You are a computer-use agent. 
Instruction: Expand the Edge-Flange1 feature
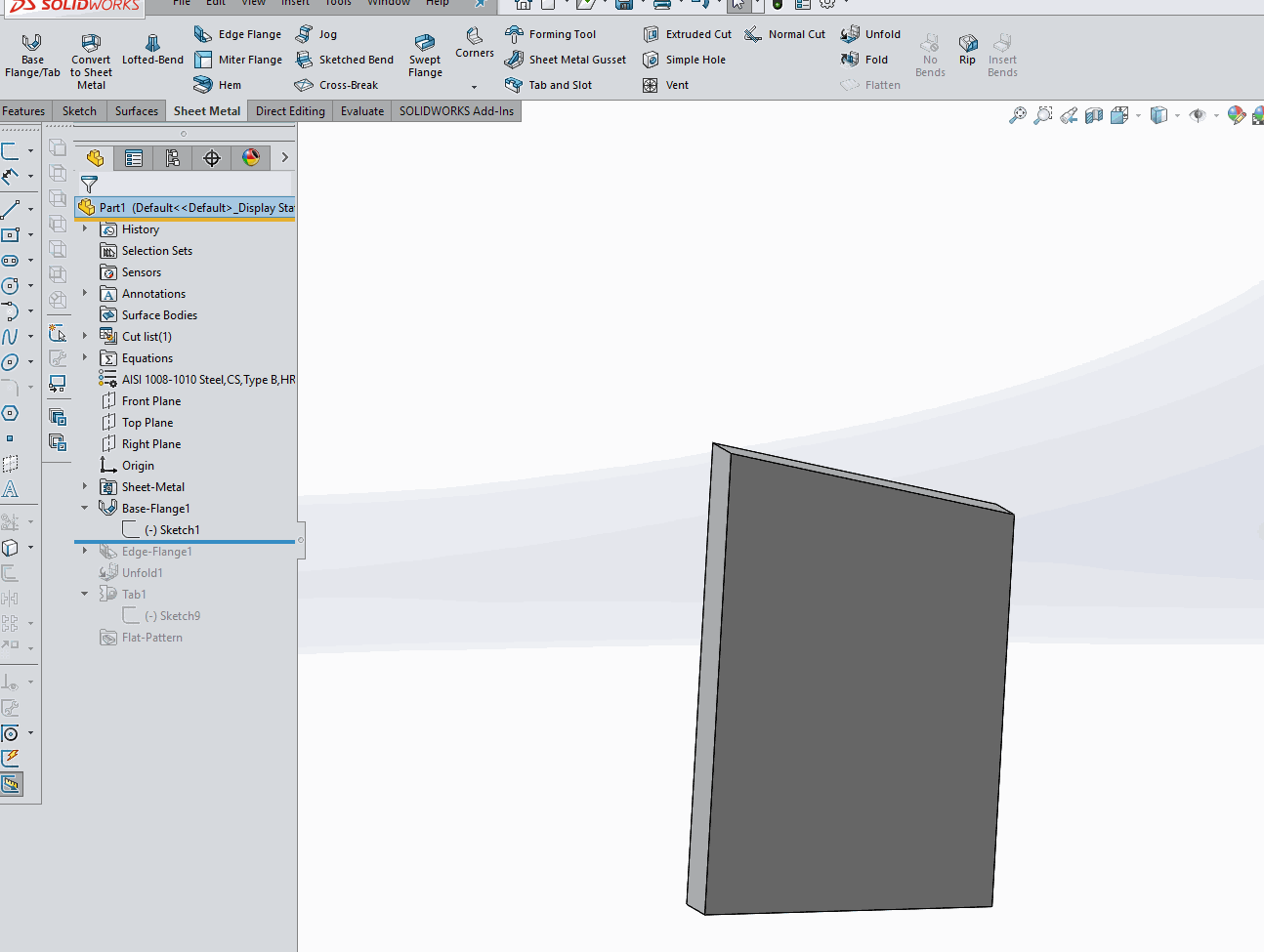pos(85,551)
